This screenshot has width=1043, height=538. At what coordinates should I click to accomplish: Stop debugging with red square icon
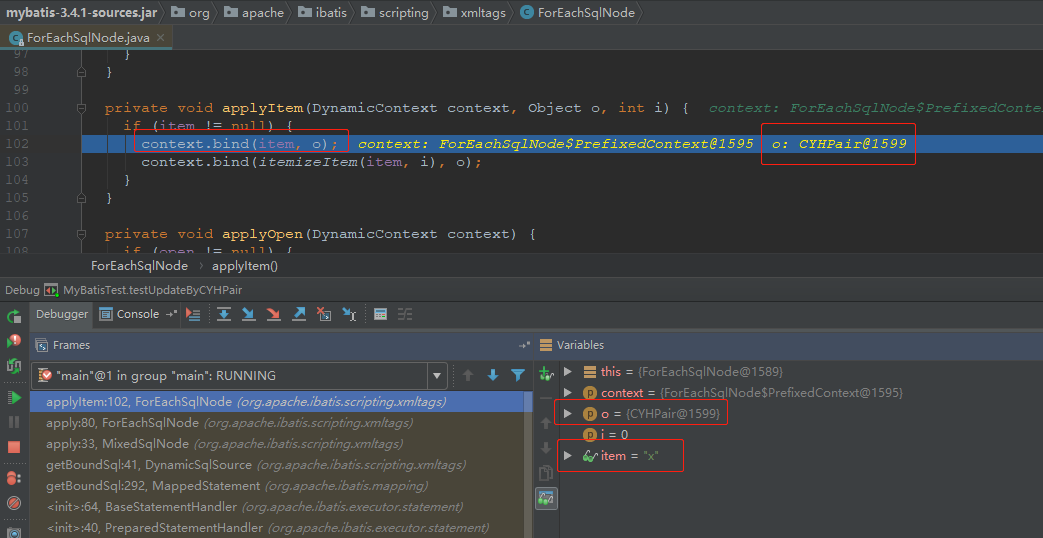[13, 447]
